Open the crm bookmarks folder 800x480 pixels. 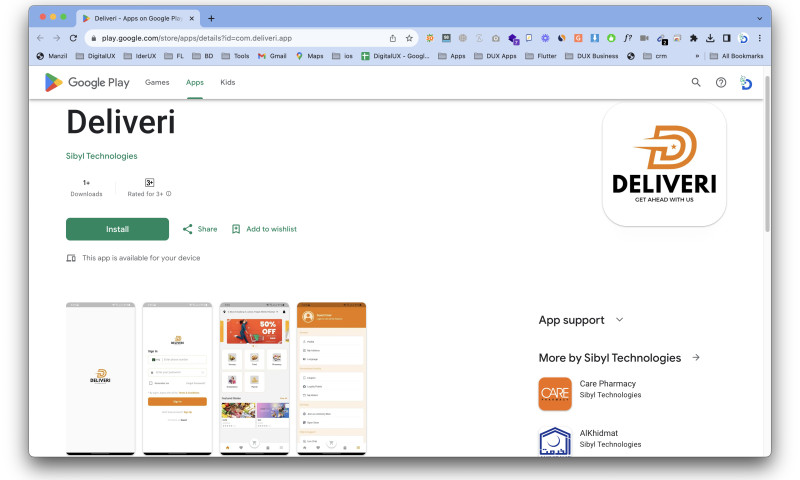(655, 56)
